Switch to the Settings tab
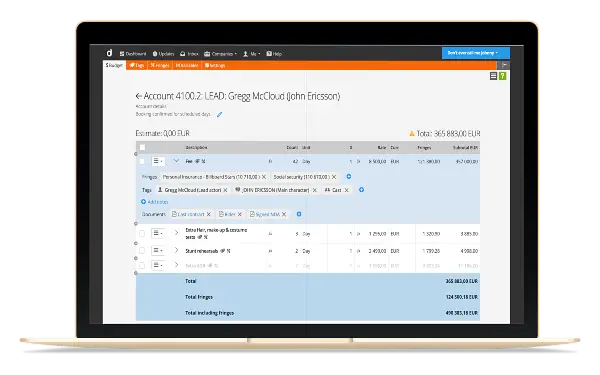 click(215, 65)
